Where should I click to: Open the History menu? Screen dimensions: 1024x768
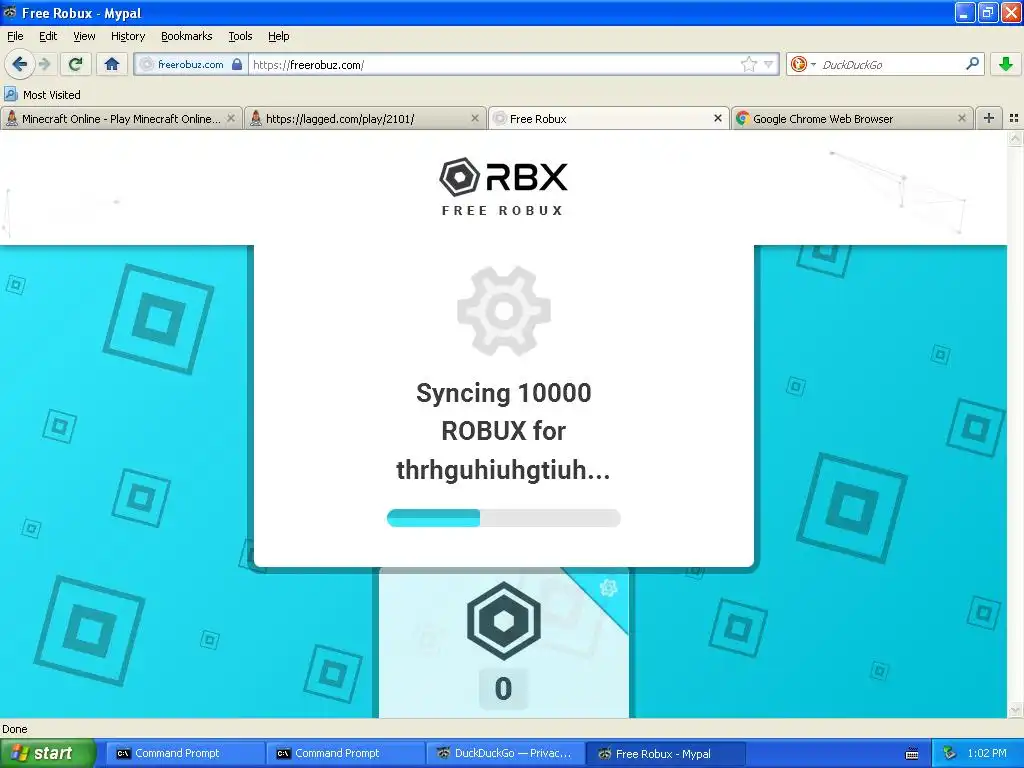(127, 36)
